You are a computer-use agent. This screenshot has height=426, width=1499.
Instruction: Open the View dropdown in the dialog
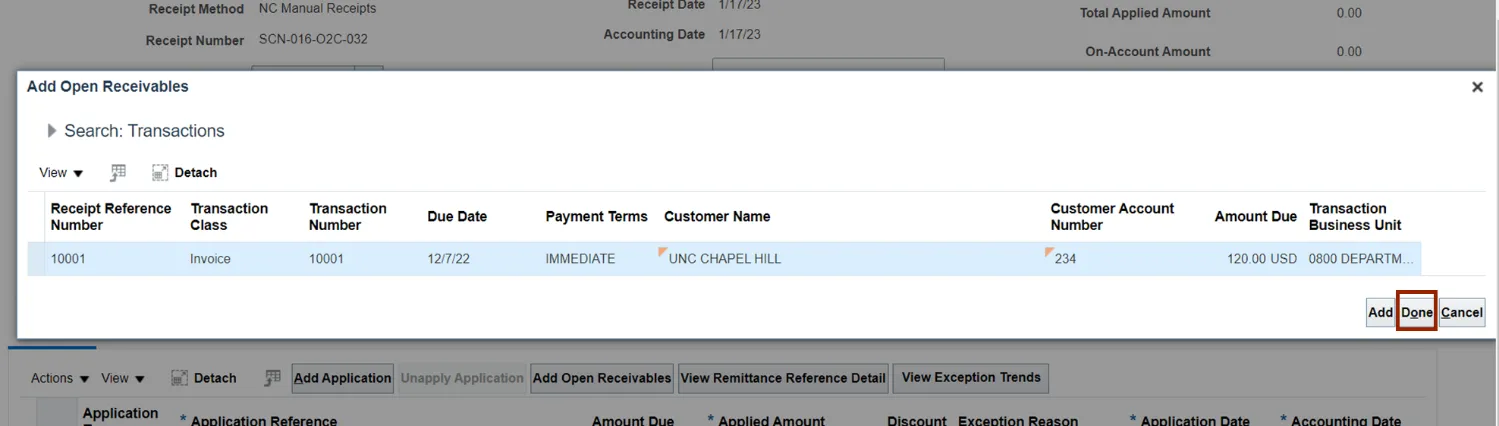point(61,172)
